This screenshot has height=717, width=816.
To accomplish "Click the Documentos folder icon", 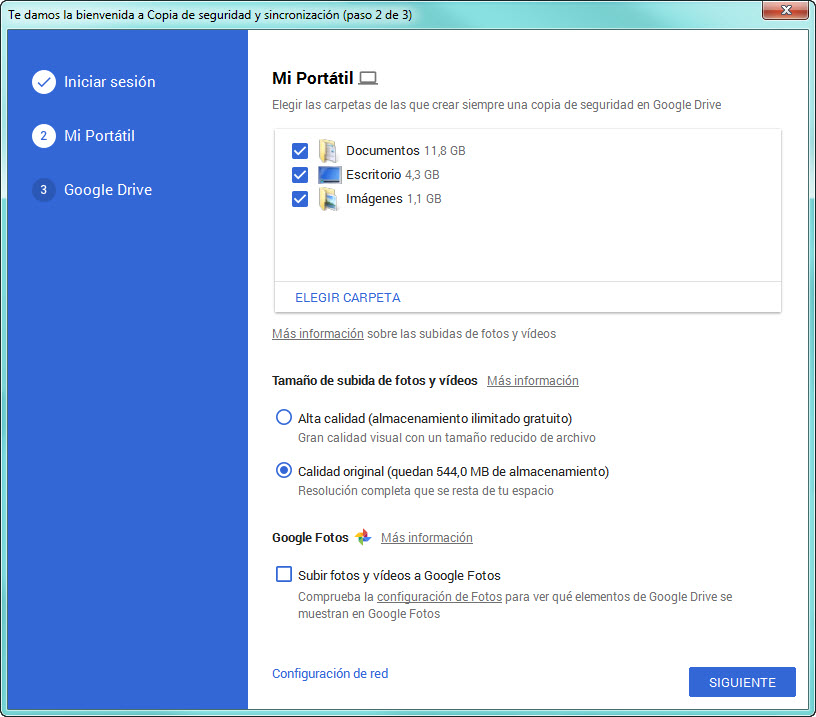I will click(x=328, y=151).
